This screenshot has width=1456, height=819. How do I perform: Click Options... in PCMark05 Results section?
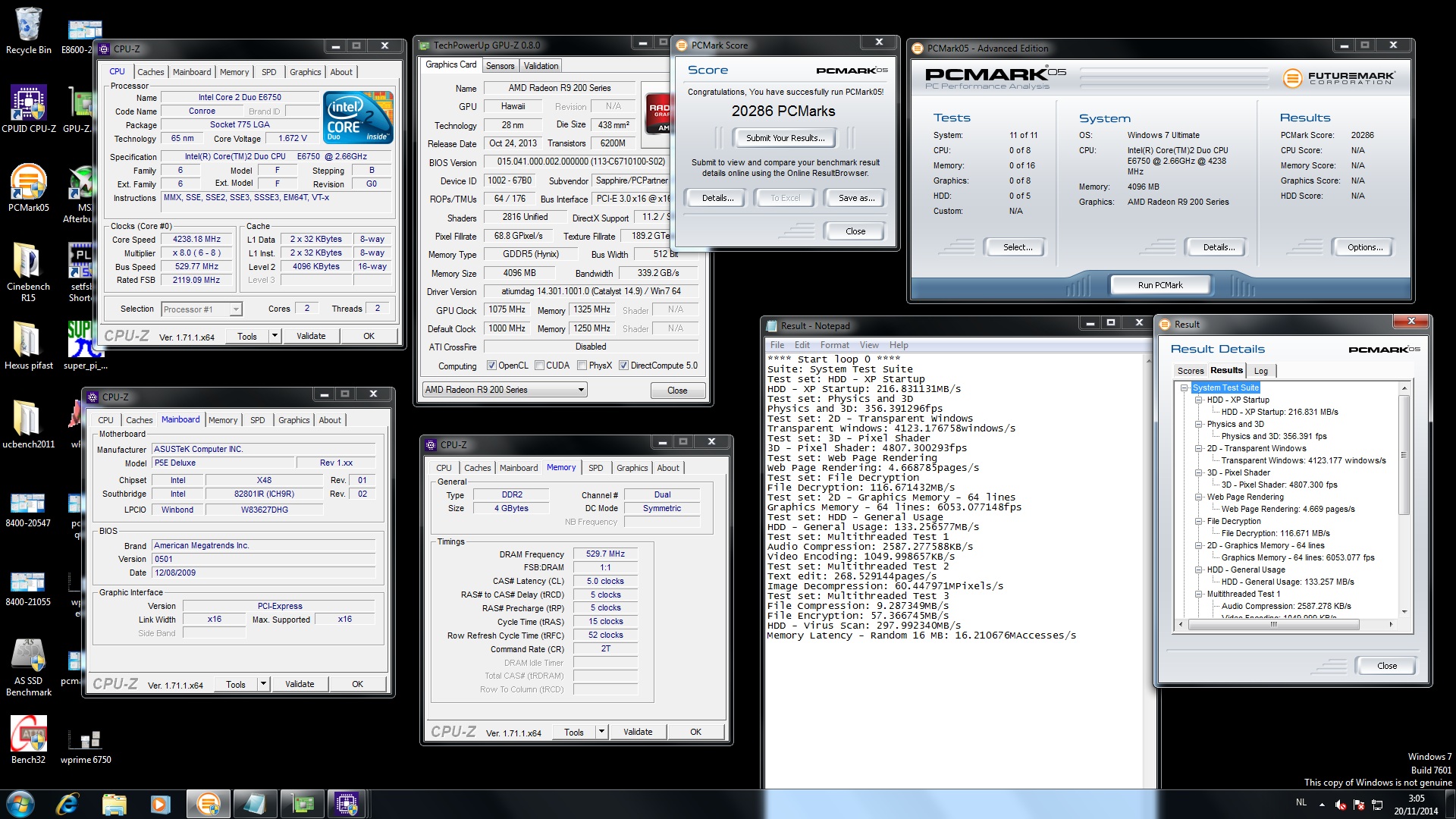click(1365, 247)
